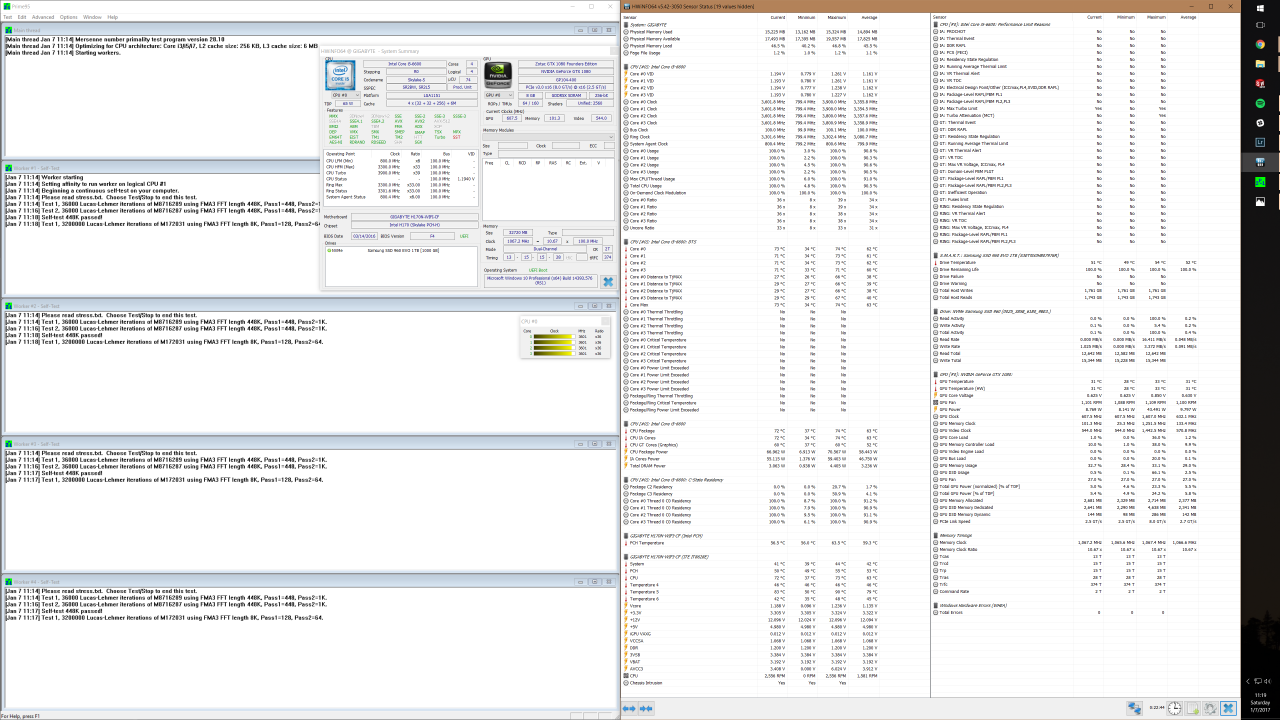
Task: Open the sensor settings gear icon
Action: pos(1210,708)
